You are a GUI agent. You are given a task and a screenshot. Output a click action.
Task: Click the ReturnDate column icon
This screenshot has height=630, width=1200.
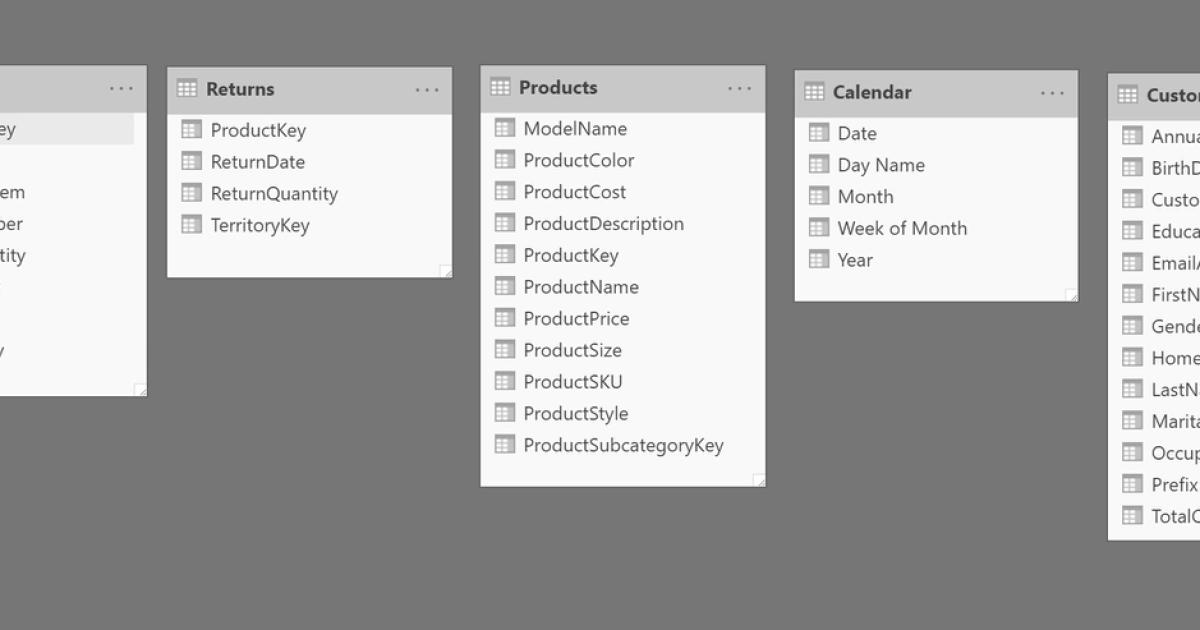click(x=192, y=161)
